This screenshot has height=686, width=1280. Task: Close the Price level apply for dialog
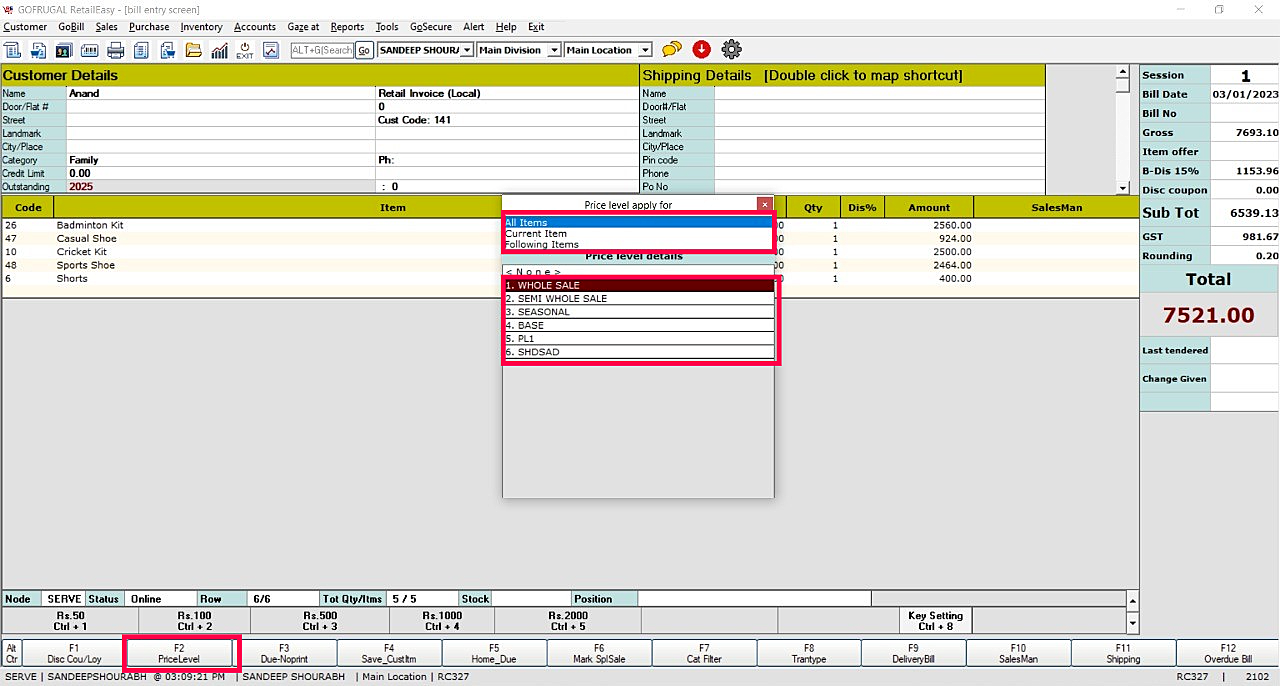point(764,204)
